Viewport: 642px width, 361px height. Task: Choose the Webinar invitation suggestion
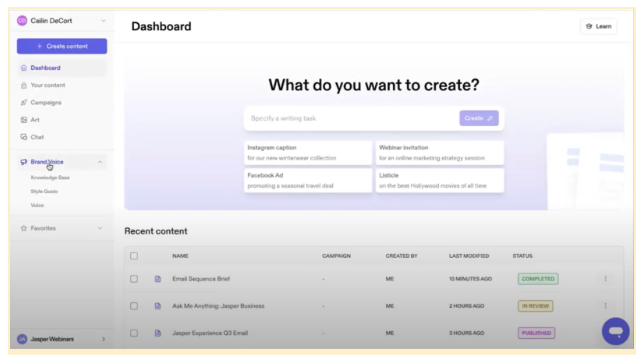tap(440, 153)
